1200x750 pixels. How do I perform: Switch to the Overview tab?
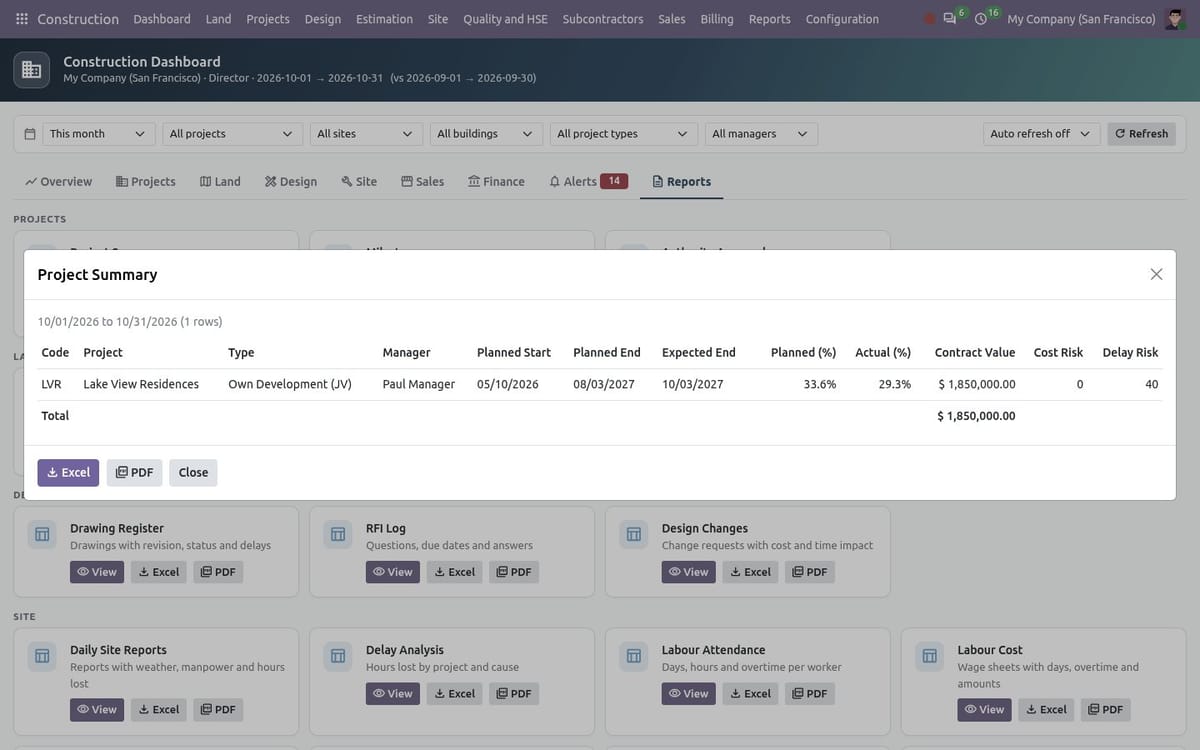[59, 182]
